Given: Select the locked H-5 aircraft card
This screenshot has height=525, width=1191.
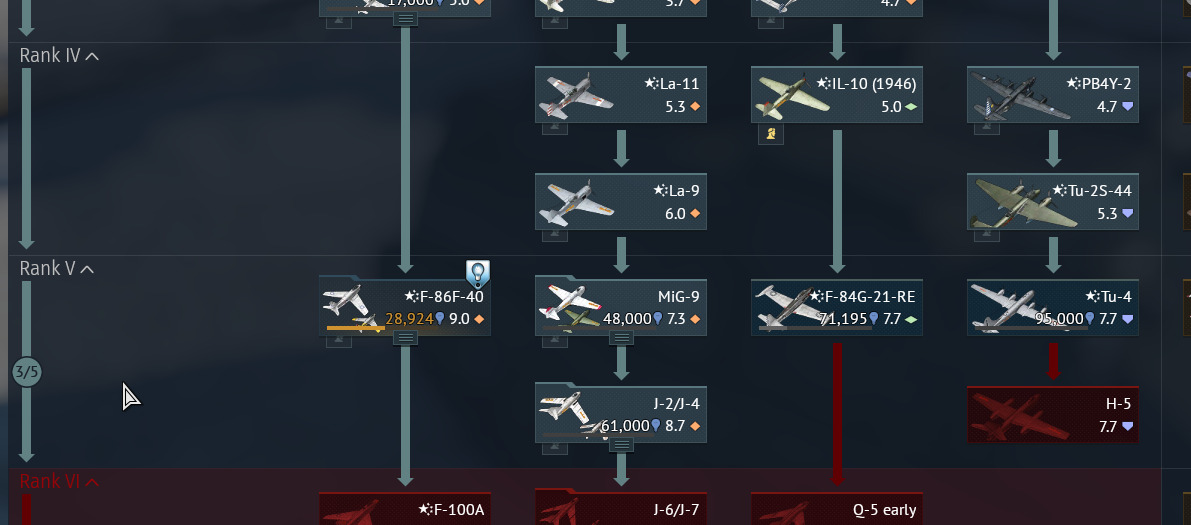Looking at the screenshot, I should pyautogui.click(x=1053, y=414).
